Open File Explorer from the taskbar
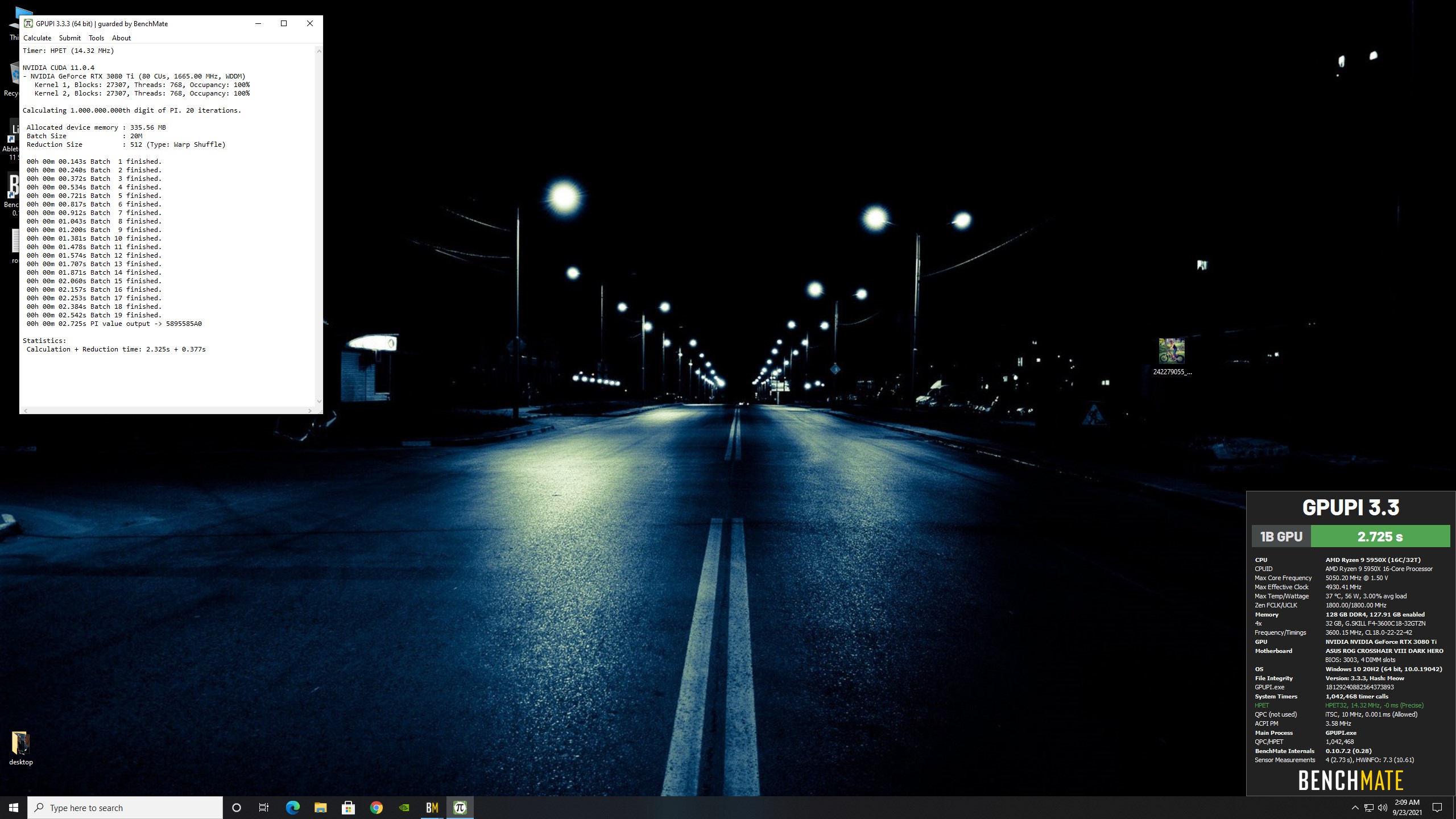 [x=320, y=808]
